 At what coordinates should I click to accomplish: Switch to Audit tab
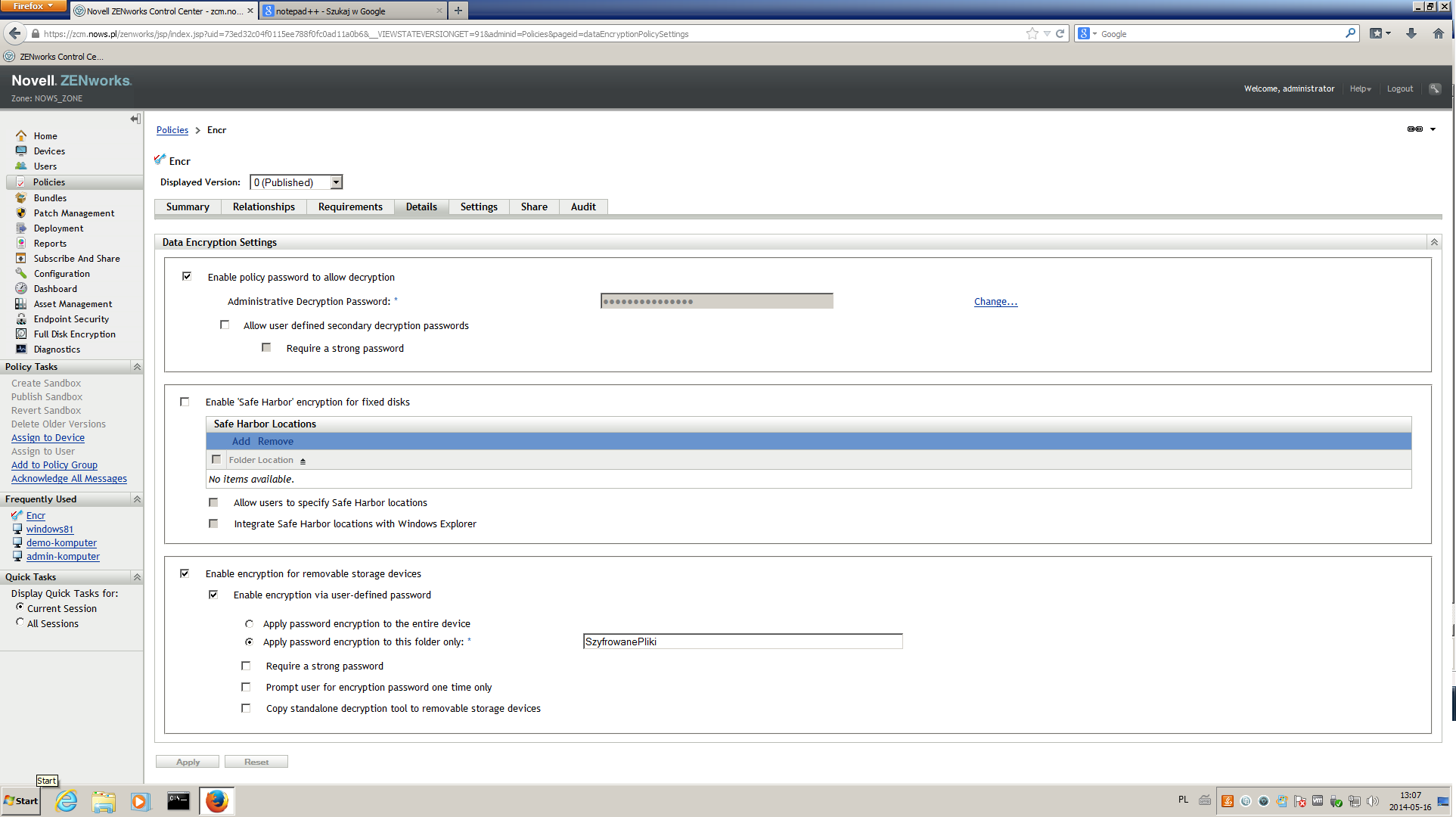[x=583, y=207]
